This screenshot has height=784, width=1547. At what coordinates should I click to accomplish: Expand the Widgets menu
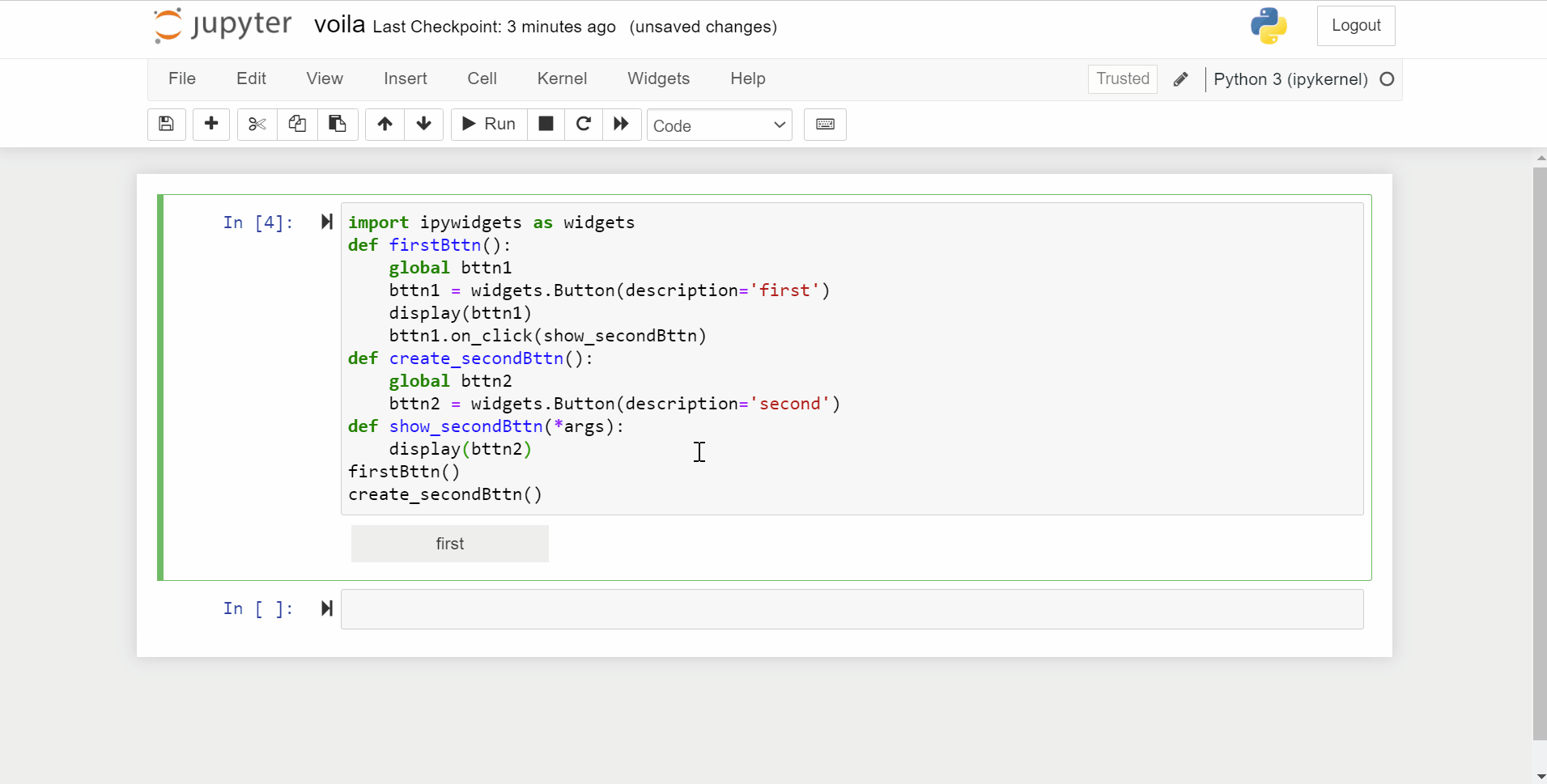(658, 78)
